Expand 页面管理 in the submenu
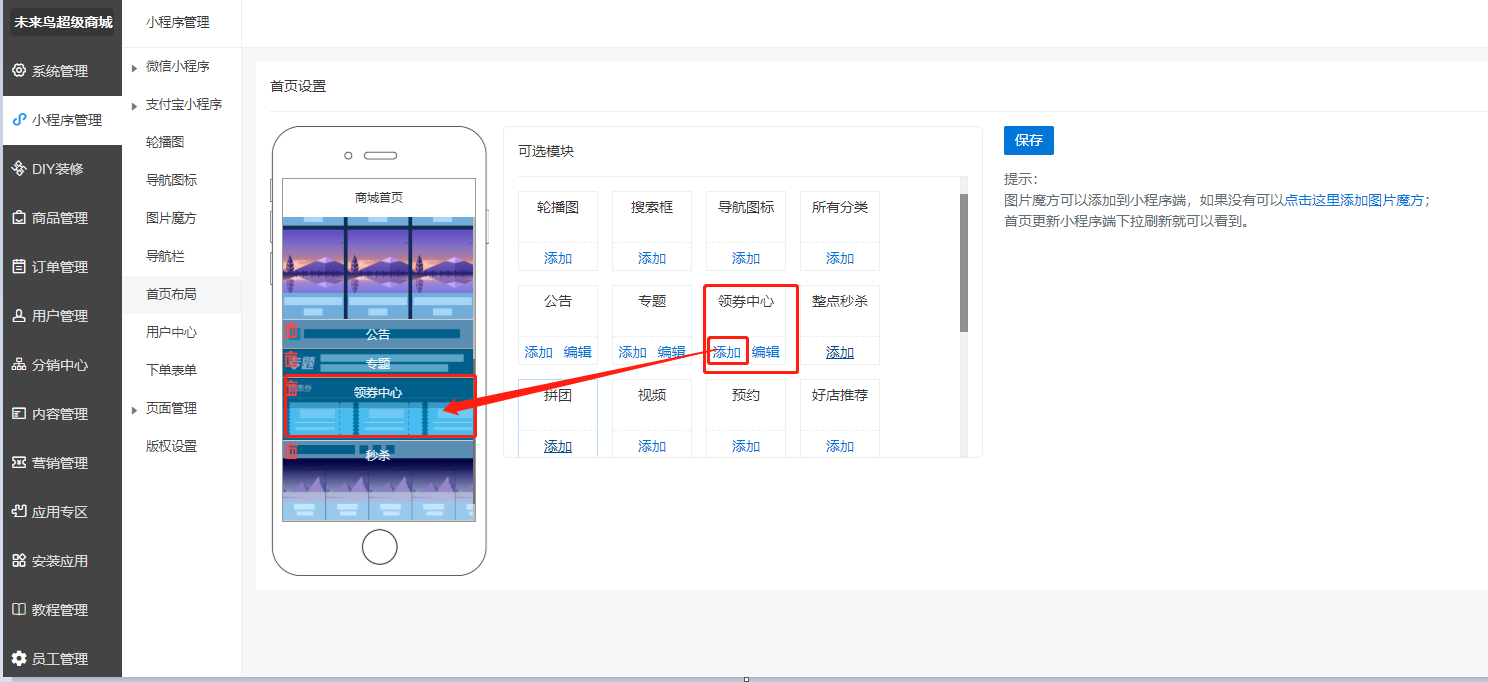This screenshot has width=1488, height=682. click(x=134, y=409)
